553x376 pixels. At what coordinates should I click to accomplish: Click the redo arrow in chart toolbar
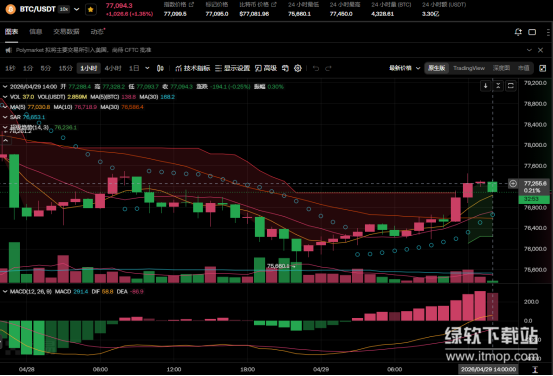click(x=328, y=68)
